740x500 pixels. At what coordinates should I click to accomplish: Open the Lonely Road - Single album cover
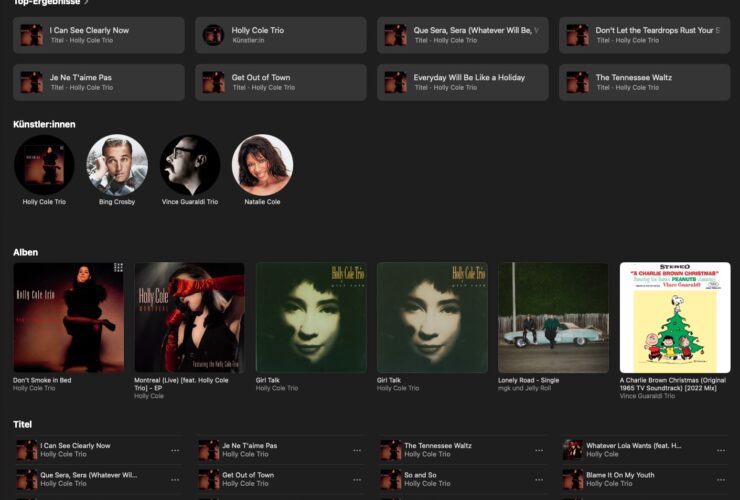(x=553, y=317)
